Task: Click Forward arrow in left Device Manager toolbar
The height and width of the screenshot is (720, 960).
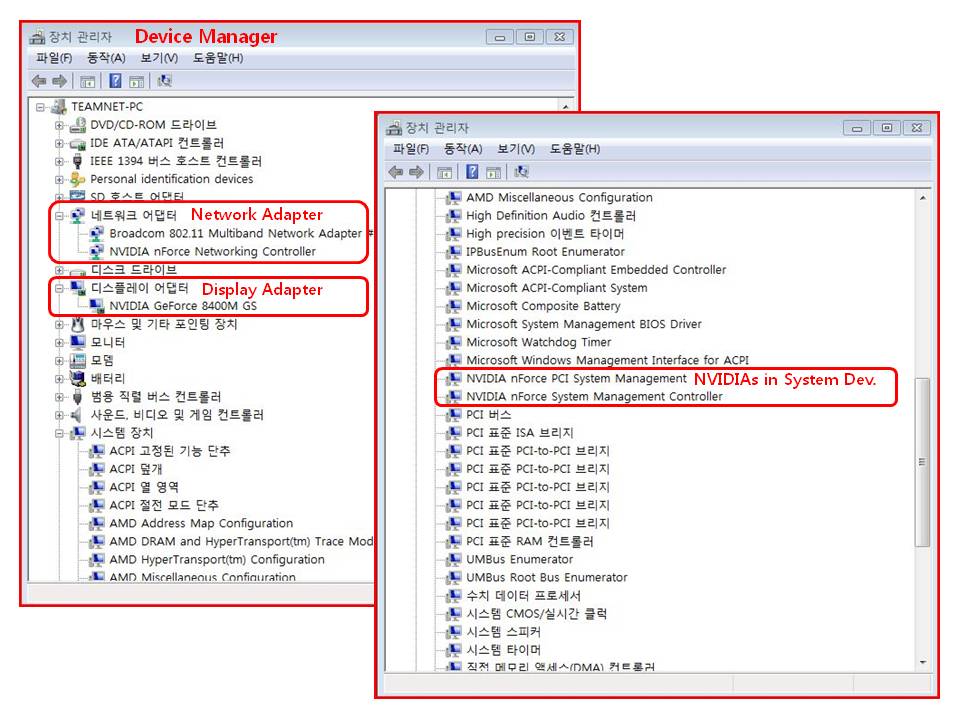Action: (x=59, y=81)
